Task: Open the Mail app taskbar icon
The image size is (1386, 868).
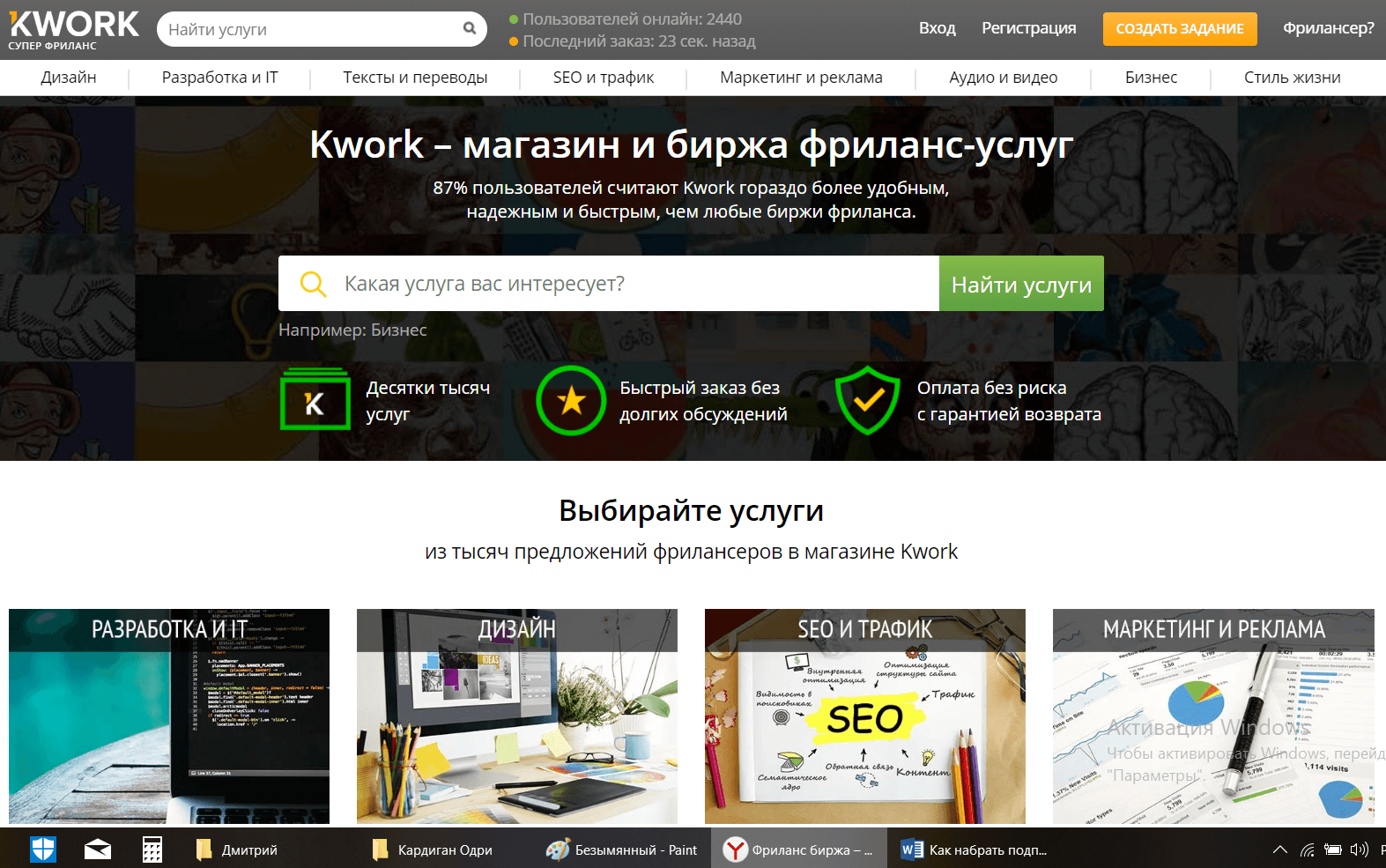Action: coord(98,849)
